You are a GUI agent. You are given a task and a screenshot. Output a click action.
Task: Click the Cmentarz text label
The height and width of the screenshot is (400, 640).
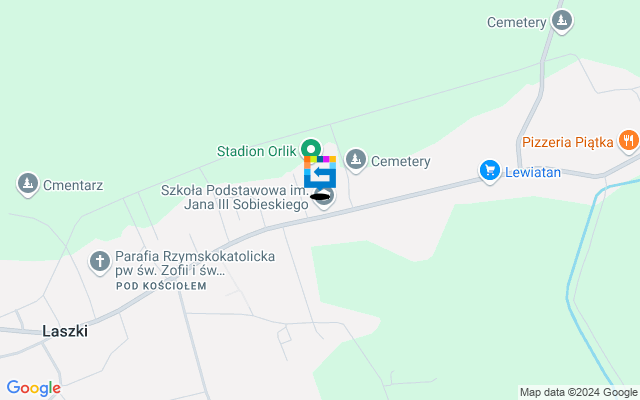(x=73, y=185)
